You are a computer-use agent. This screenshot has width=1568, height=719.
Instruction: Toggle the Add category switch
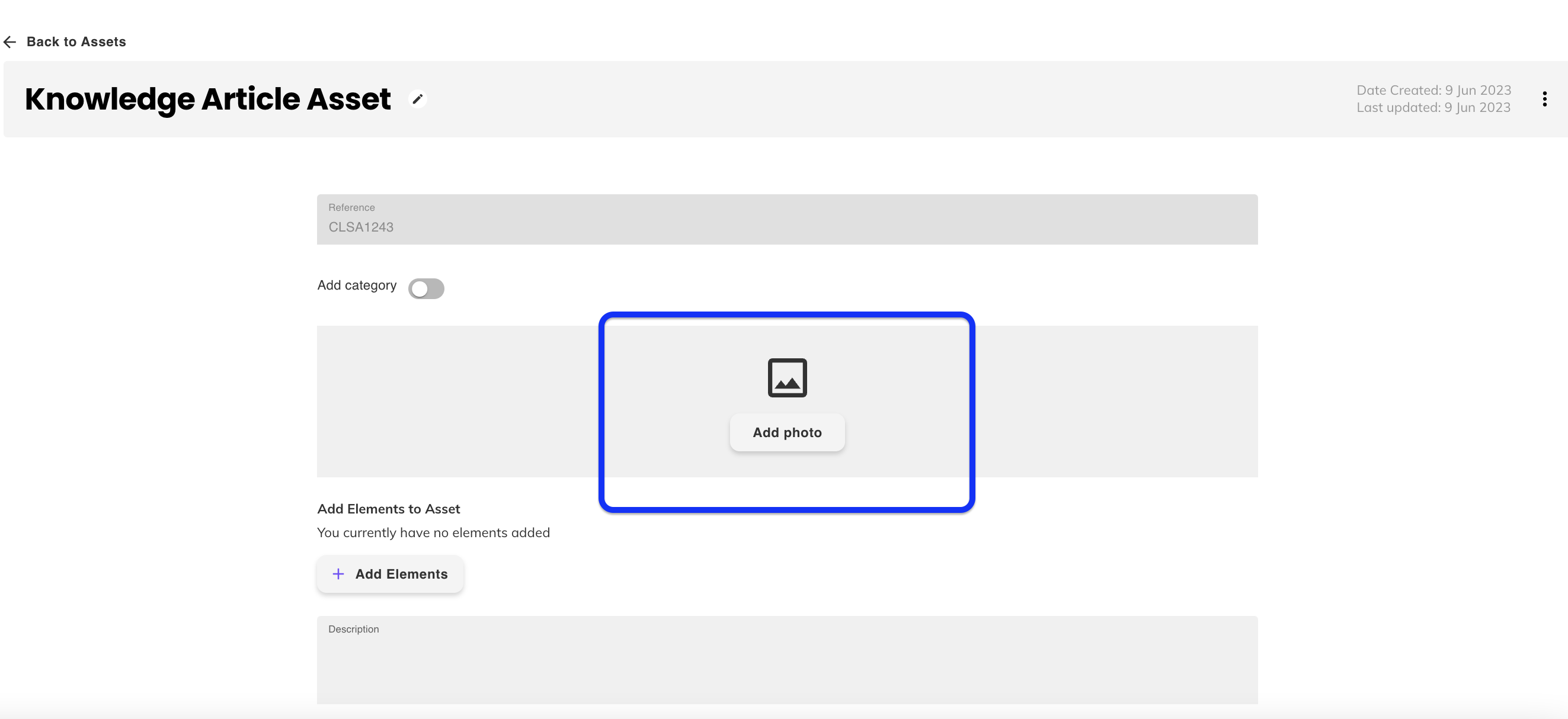(426, 289)
